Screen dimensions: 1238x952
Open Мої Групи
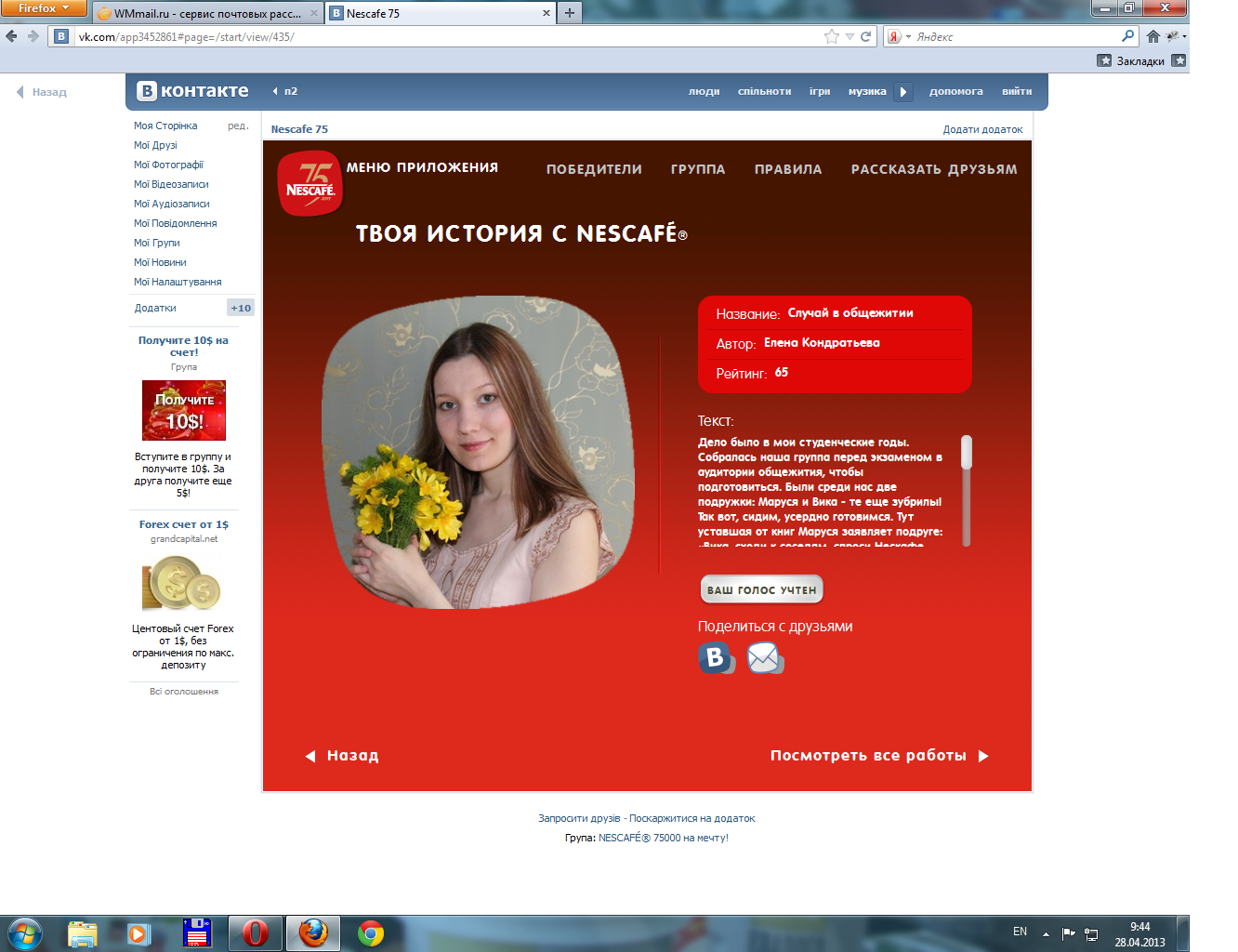(157, 243)
